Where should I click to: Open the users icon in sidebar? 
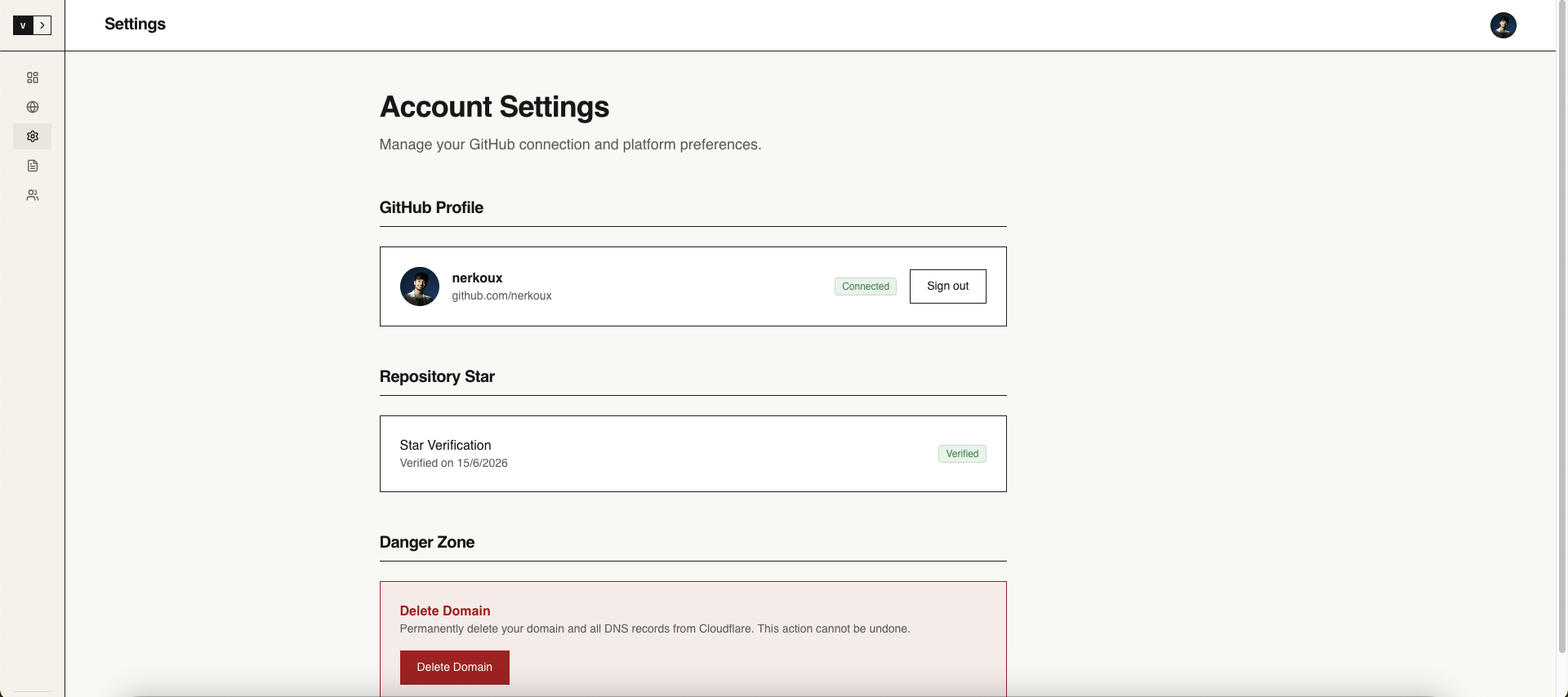[x=33, y=195]
